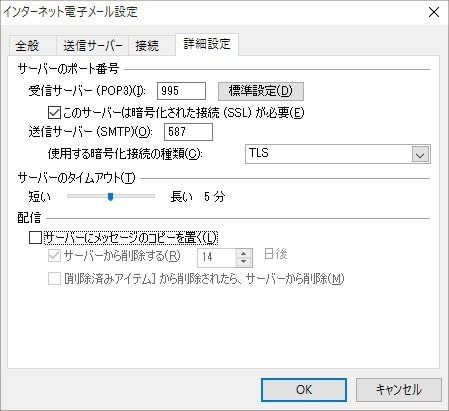Select the 接続 tab
449x411 pixels.
[x=152, y=45]
